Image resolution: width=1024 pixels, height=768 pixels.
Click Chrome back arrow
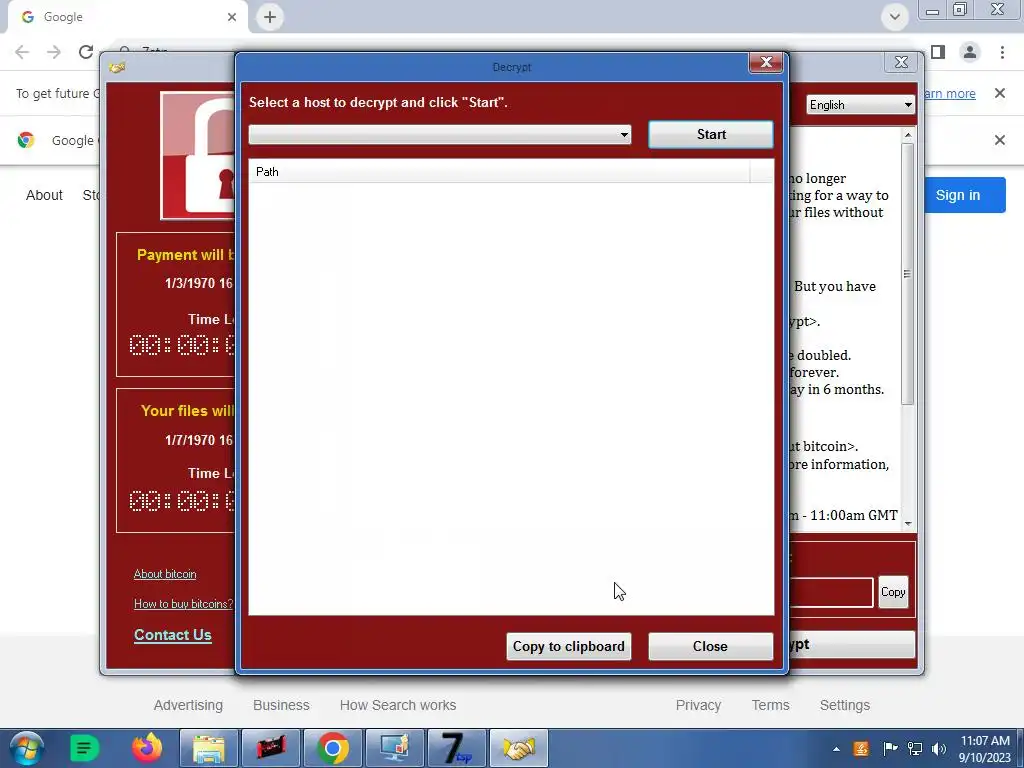[x=22, y=52]
